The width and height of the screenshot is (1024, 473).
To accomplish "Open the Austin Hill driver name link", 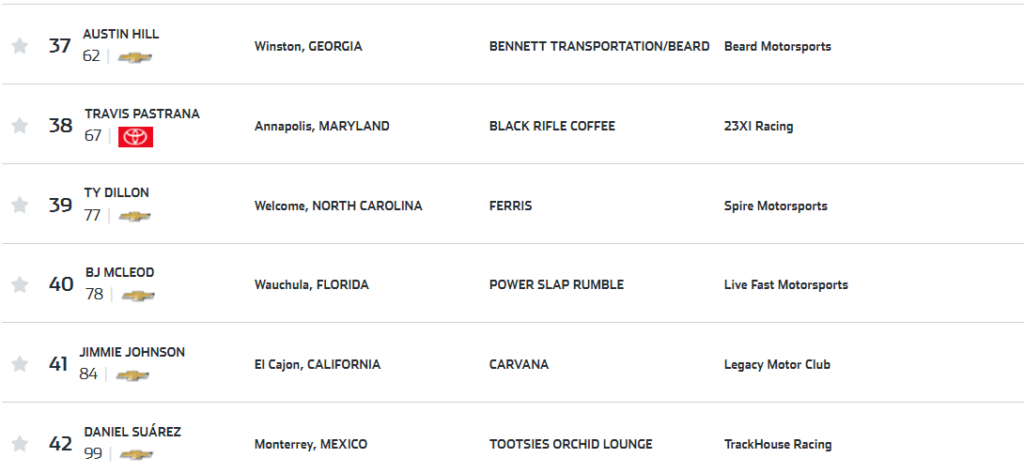I will pos(121,34).
